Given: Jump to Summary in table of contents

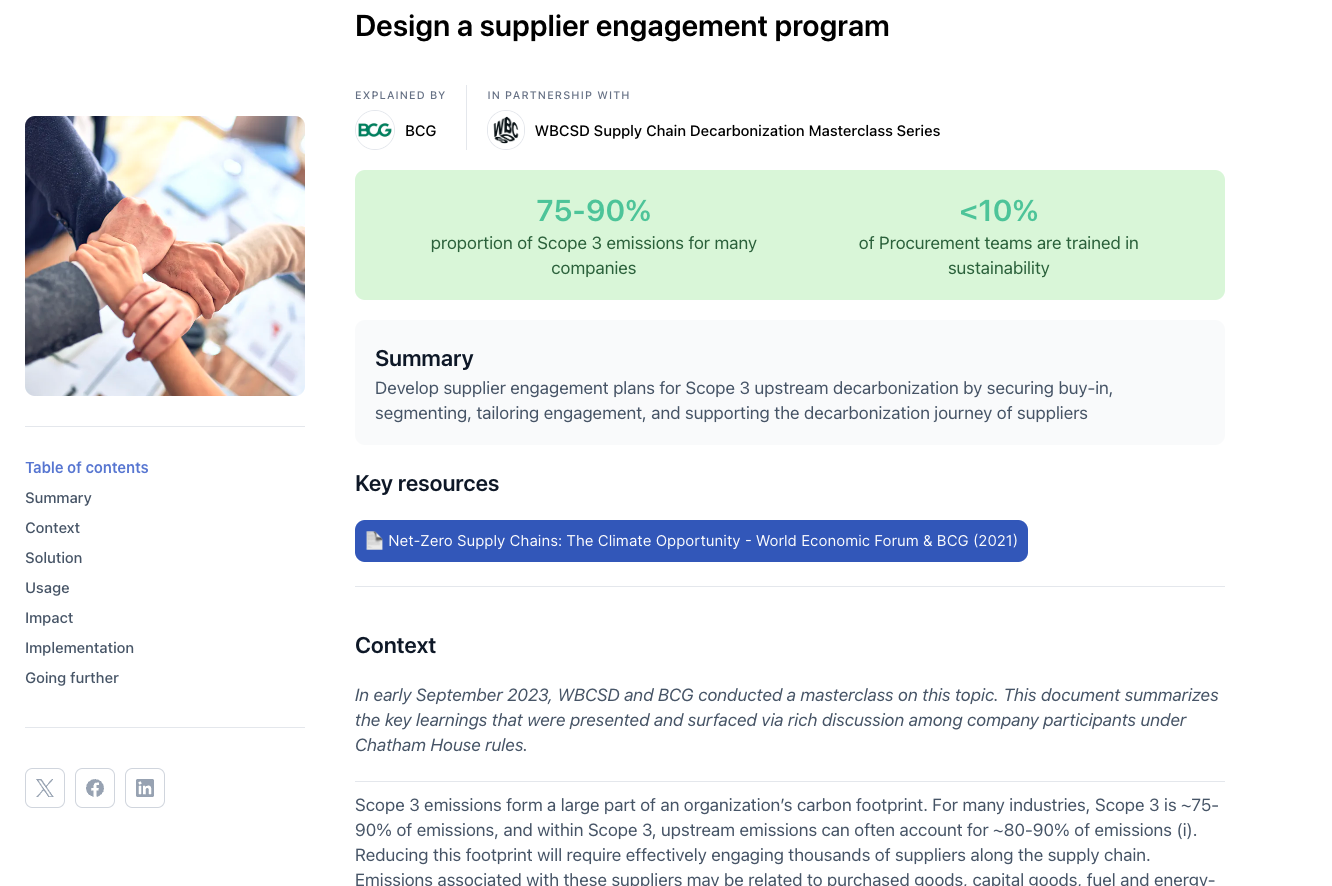Looking at the screenshot, I should click(58, 498).
